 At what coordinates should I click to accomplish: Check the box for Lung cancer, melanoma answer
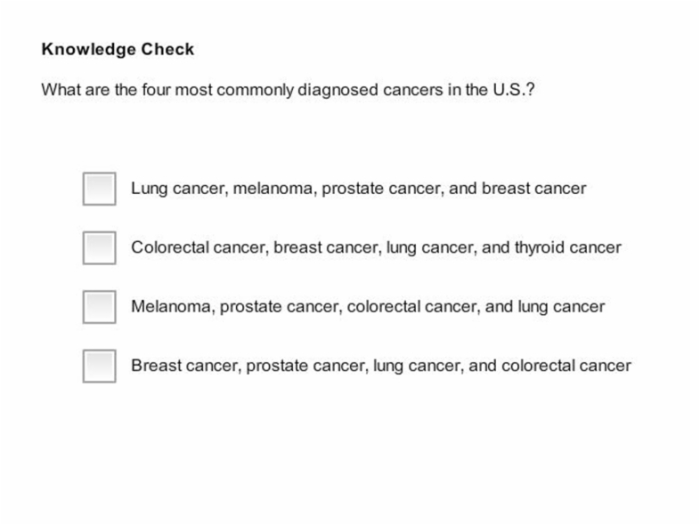point(99,189)
